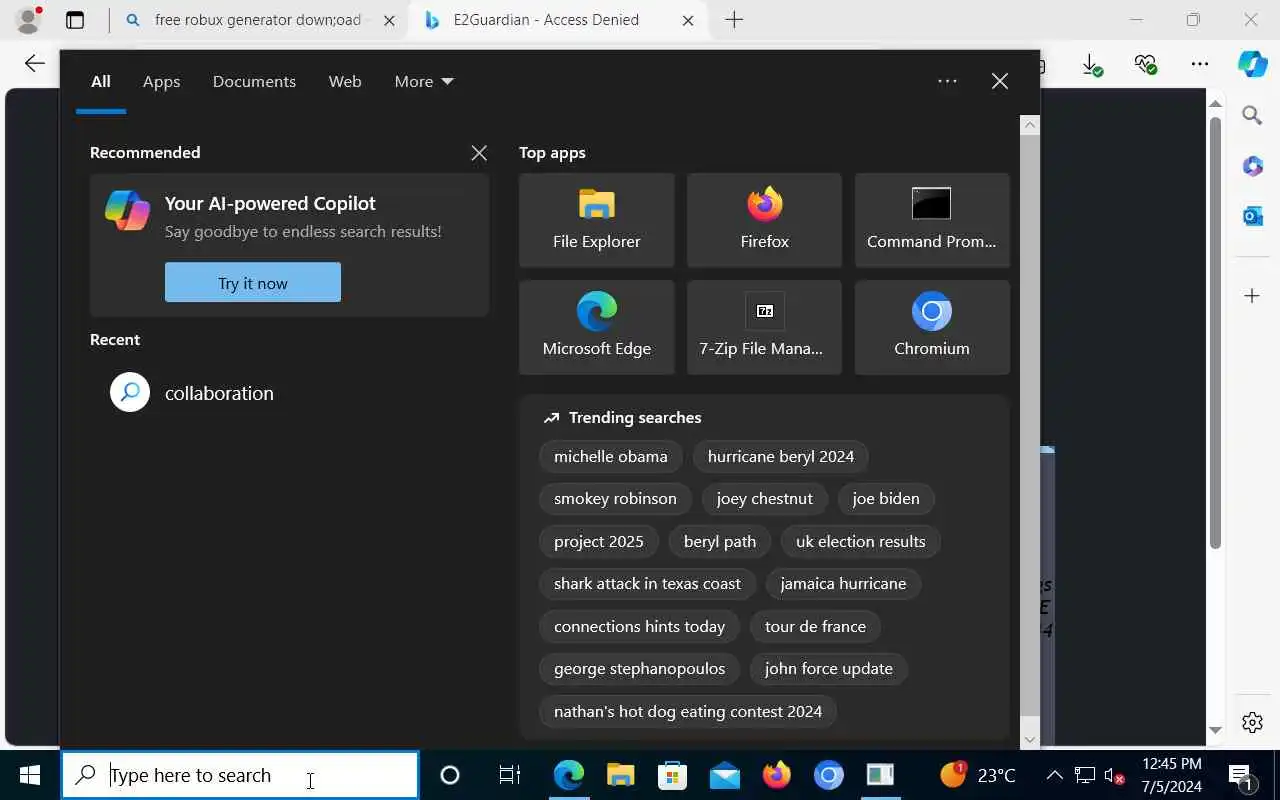
Task: Click the muted volume tray icon
Action: pos(1114,775)
